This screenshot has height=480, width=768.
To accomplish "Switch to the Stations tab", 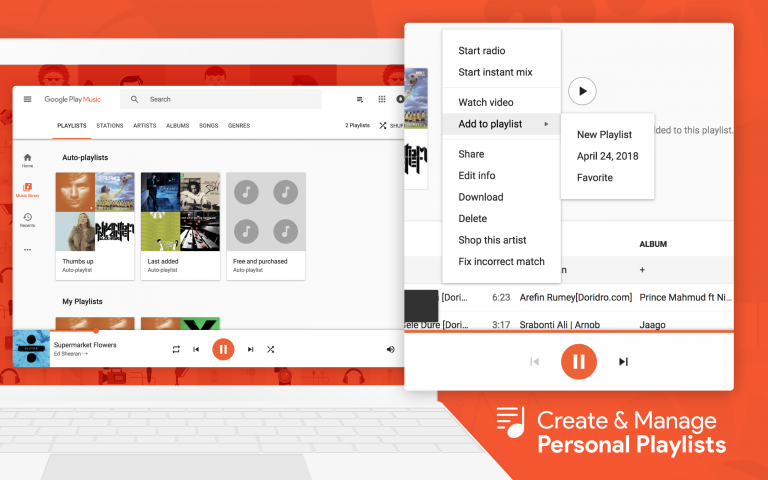I will [x=109, y=126].
